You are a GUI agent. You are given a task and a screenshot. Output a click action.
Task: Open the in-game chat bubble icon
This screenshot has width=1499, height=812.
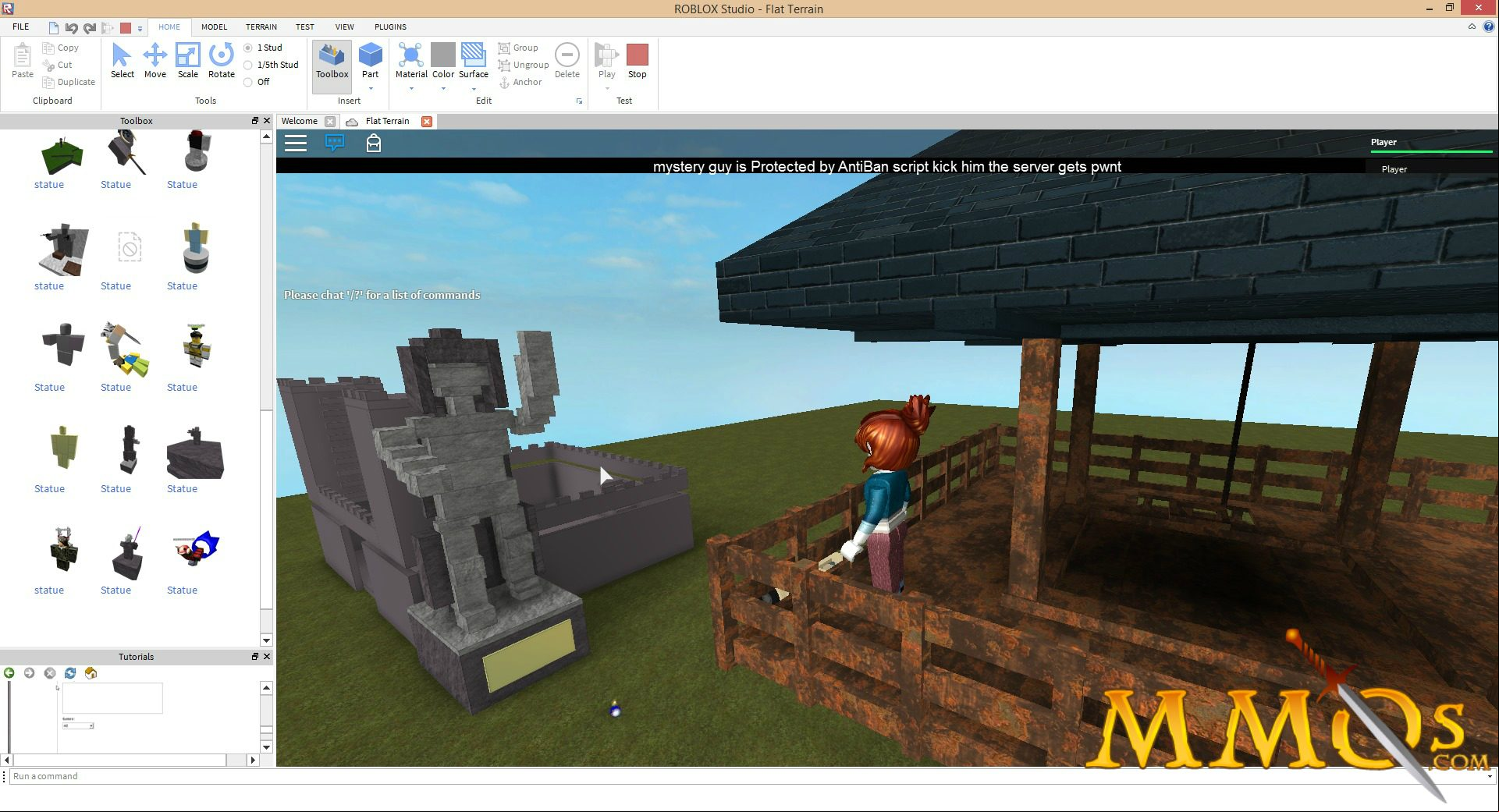coord(335,143)
